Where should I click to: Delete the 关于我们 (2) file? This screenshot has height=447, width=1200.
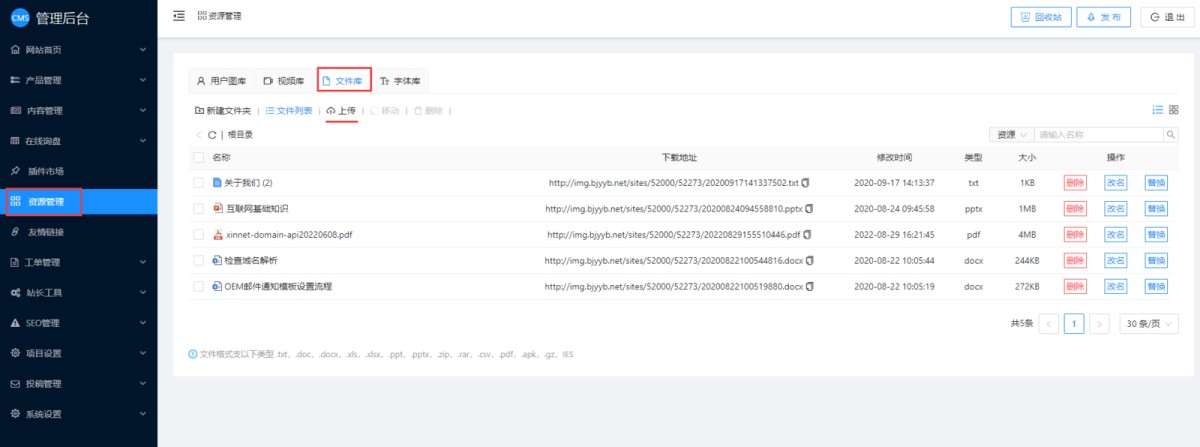(x=1075, y=183)
